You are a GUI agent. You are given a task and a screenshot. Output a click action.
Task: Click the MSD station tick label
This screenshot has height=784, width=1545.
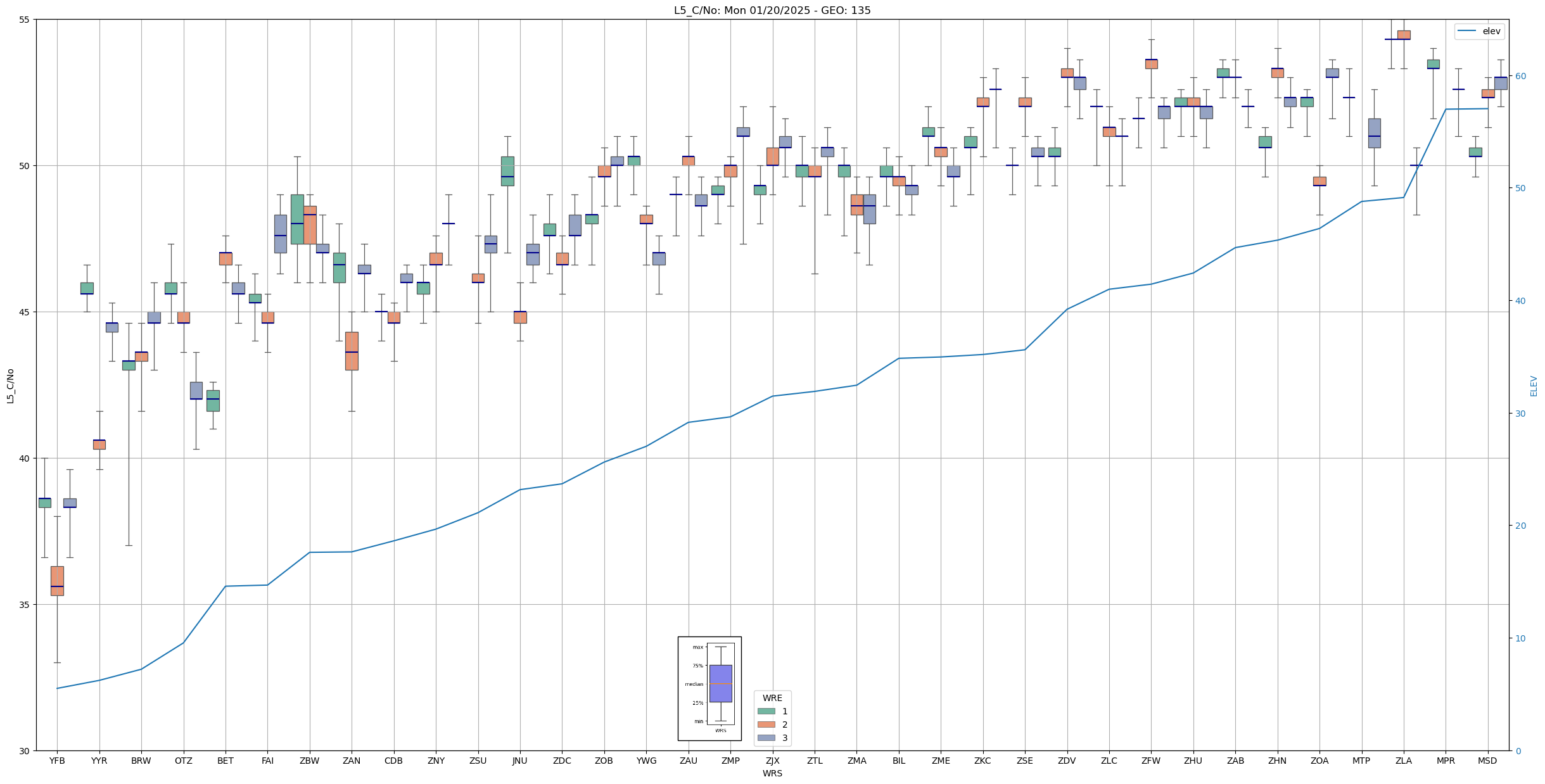1487,761
